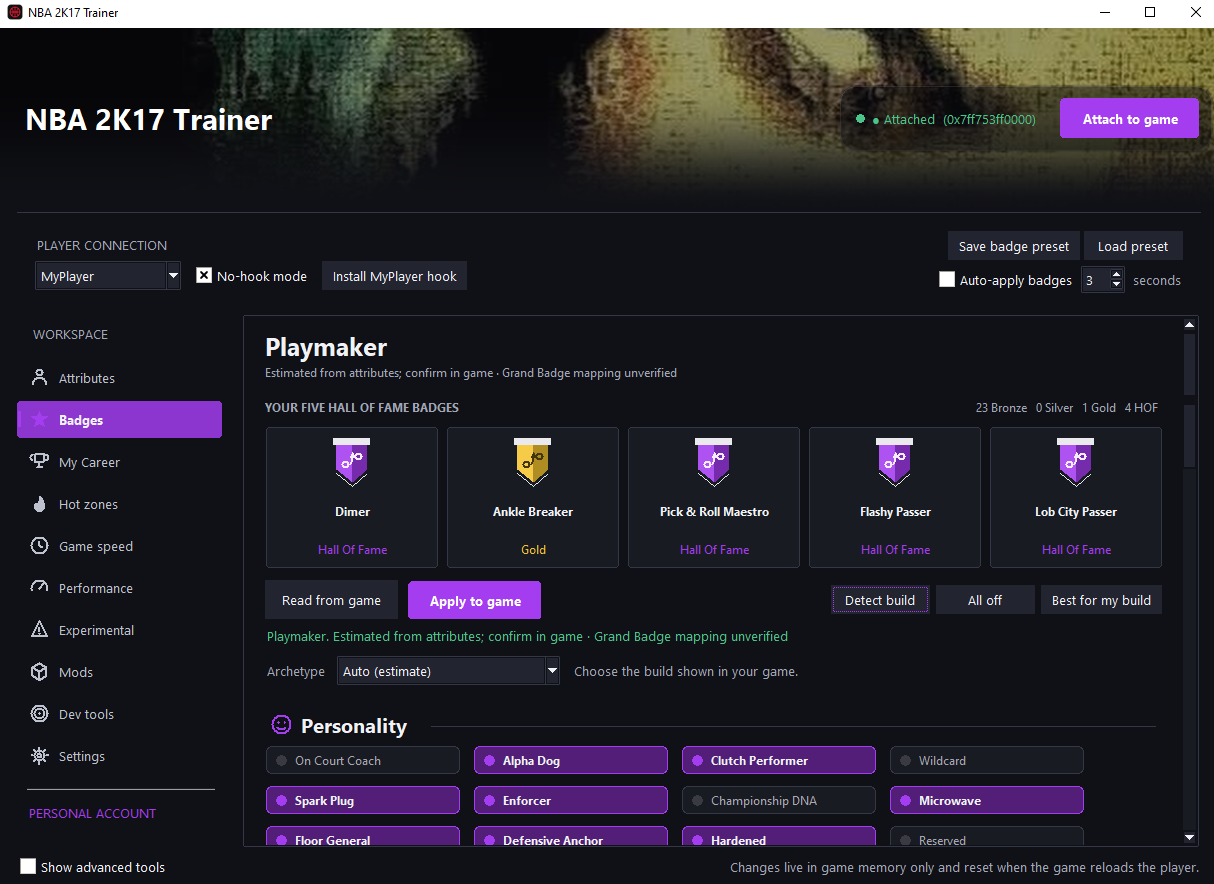Click the badge count summary '23 Bronze'
1214x884 pixels.
pos(1001,408)
